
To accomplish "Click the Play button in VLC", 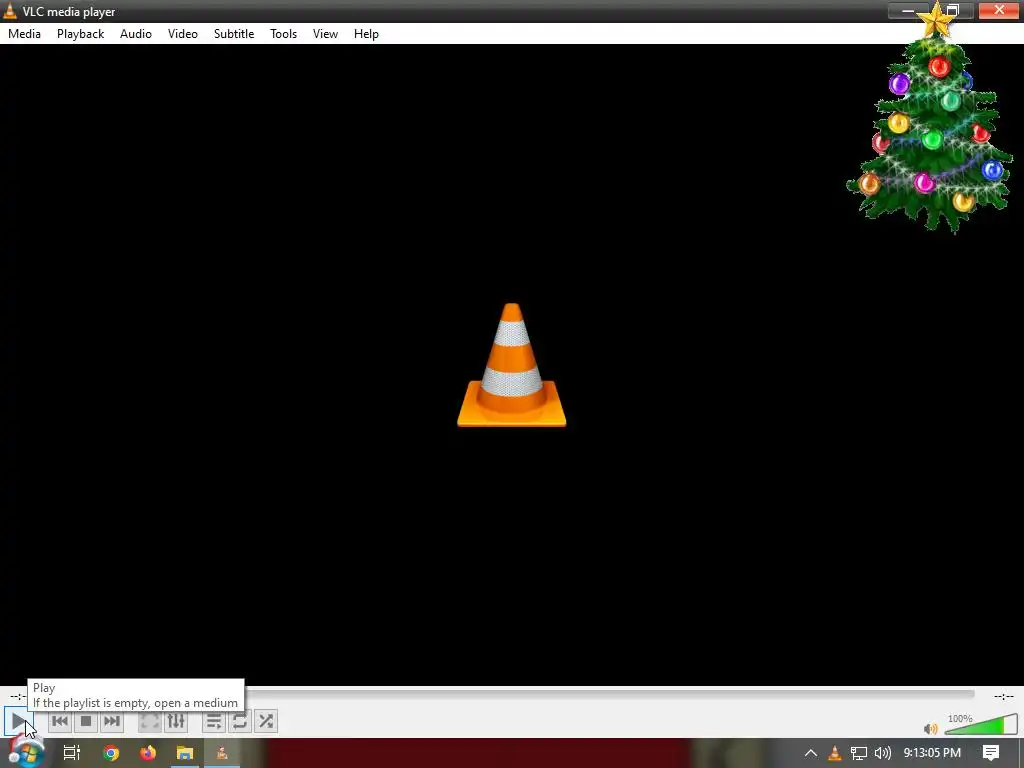I will (17, 721).
